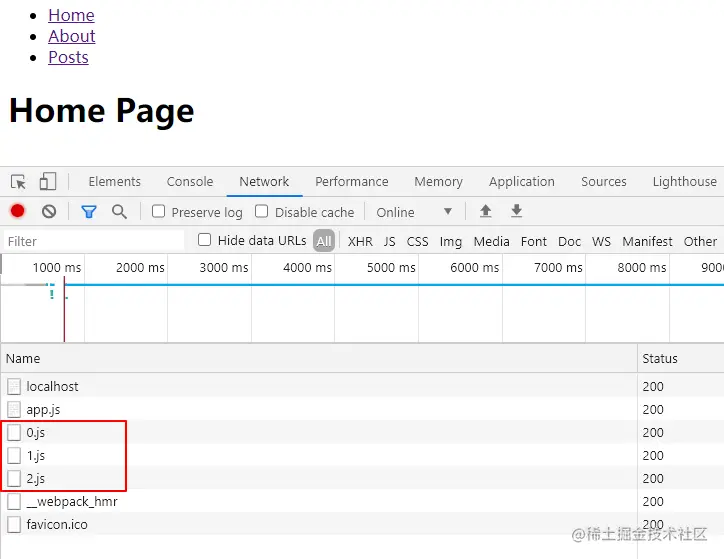Activate the inspect element picker icon

tap(18, 182)
